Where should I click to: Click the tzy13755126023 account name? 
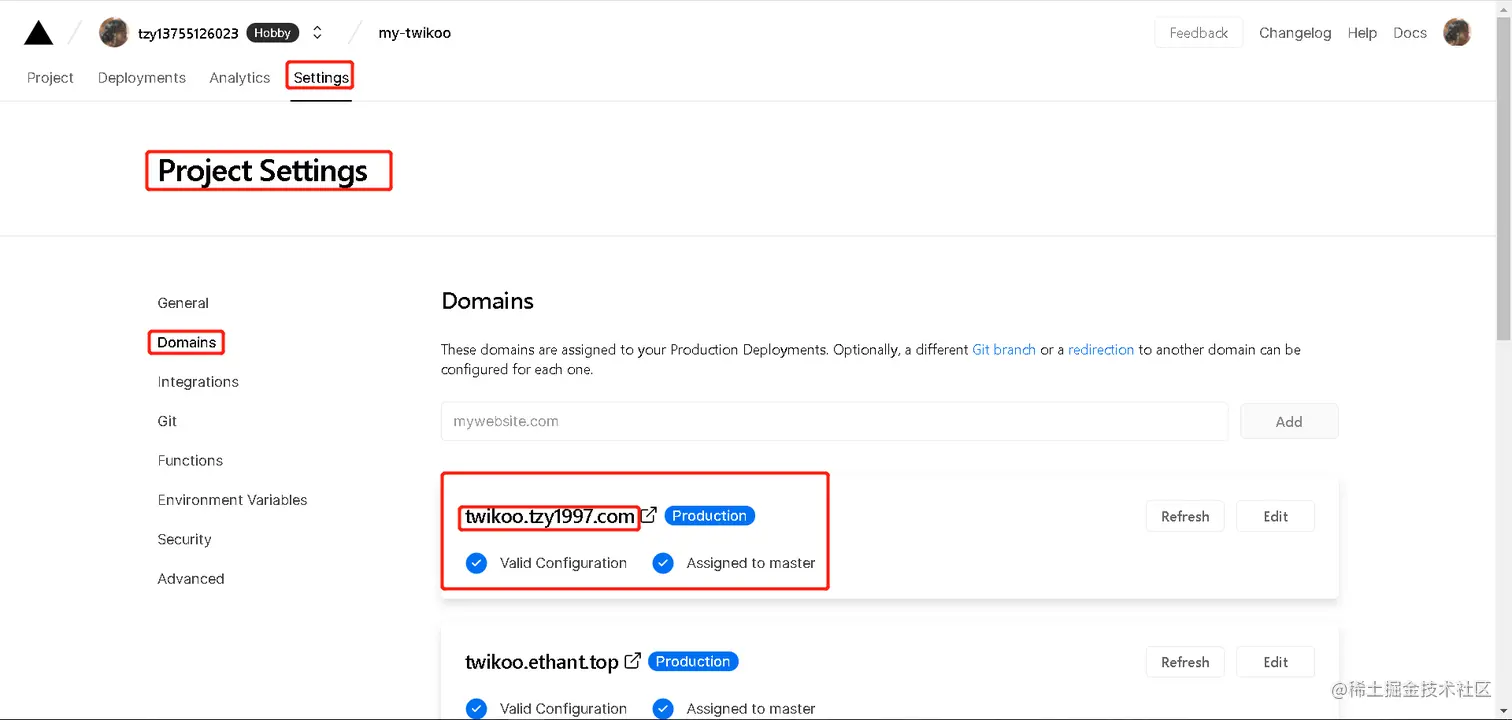click(188, 33)
